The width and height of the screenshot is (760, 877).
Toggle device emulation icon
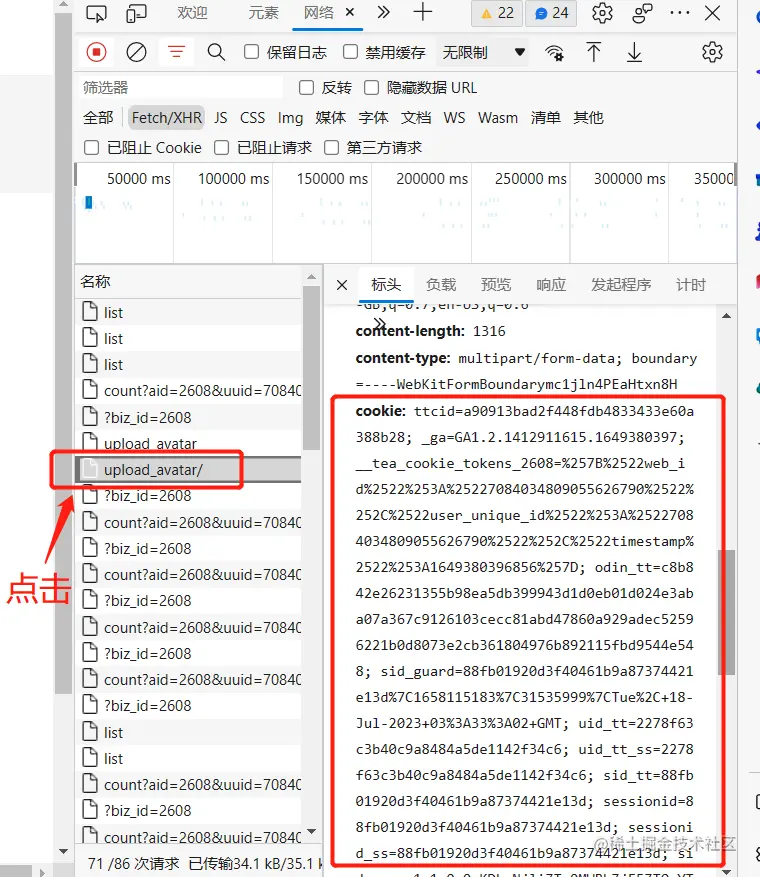pos(136,13)
